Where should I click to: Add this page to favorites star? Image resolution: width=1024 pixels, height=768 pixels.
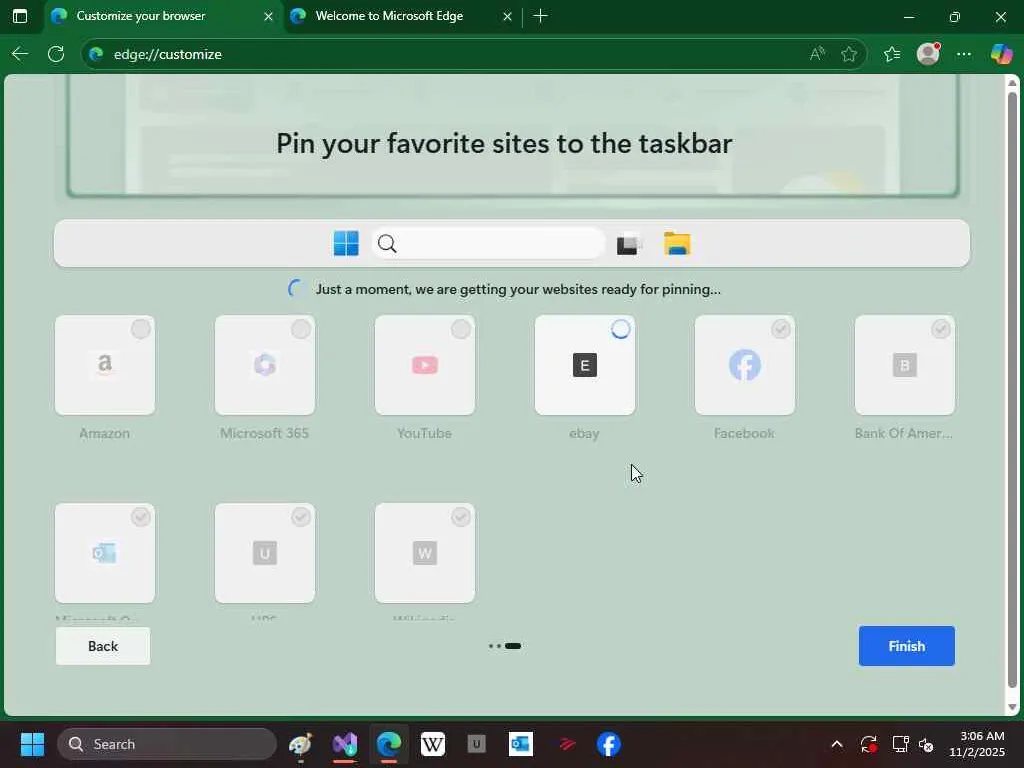[849, 54]
